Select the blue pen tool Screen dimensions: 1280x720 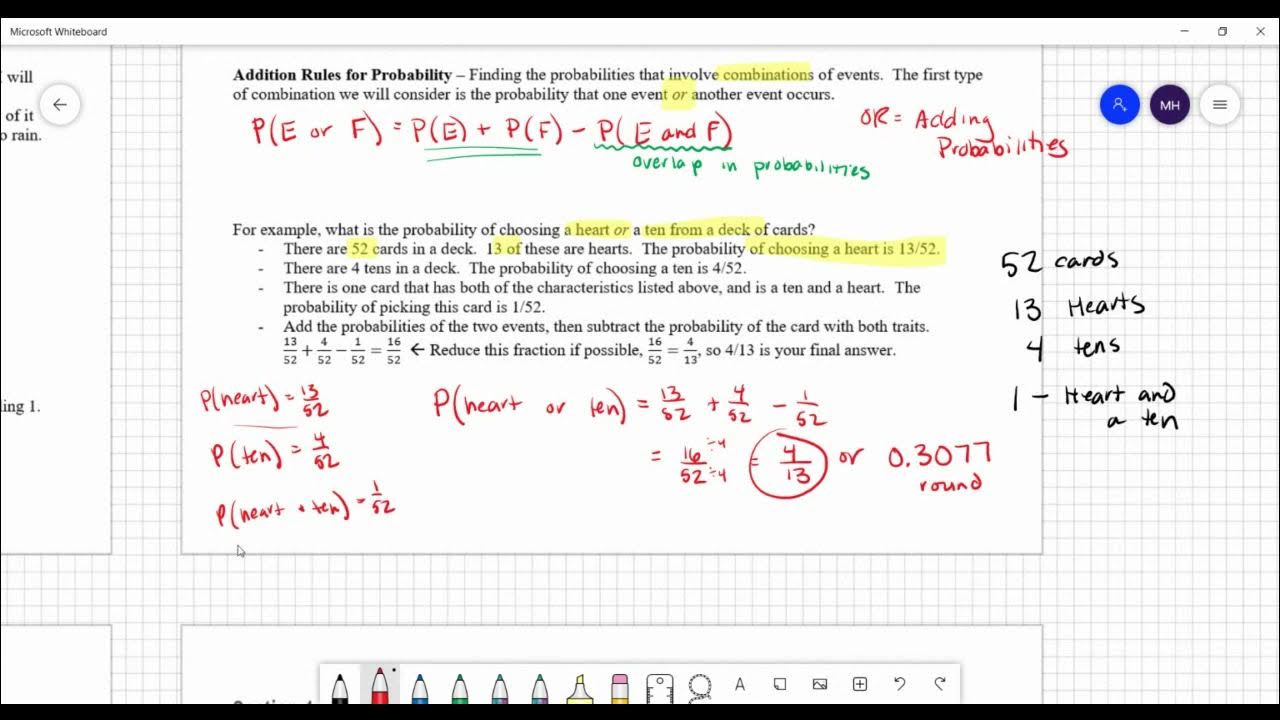click(419, 687)
